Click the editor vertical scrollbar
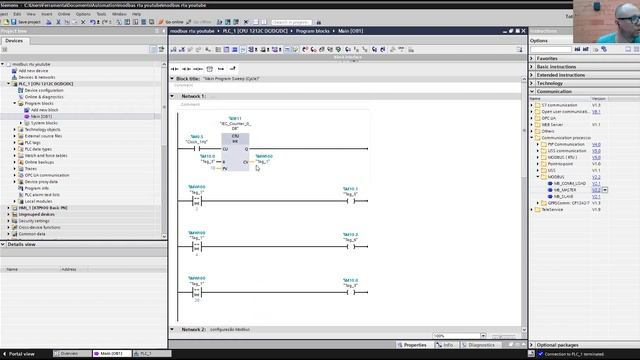 point(524,204)
